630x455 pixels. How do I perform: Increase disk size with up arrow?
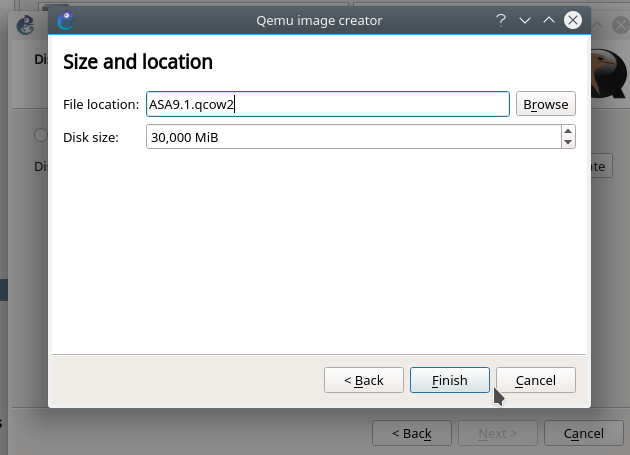click(x=568, y=131)
